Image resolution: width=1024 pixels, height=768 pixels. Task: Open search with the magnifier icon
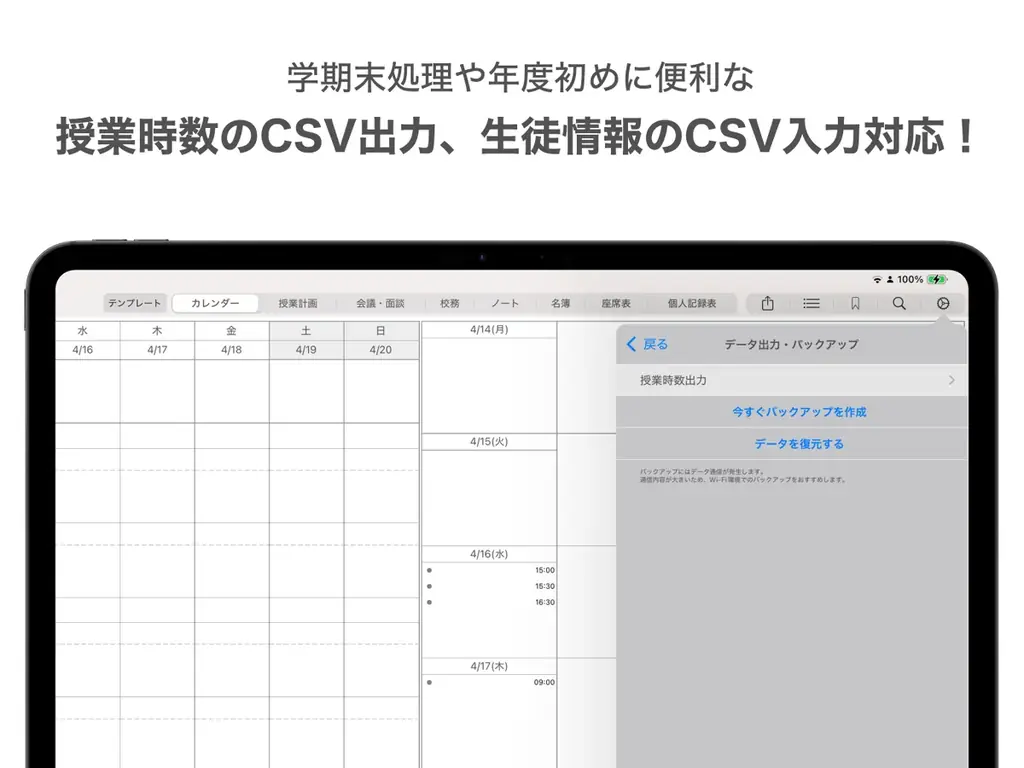pyautogui.click(x=899, y=303)
